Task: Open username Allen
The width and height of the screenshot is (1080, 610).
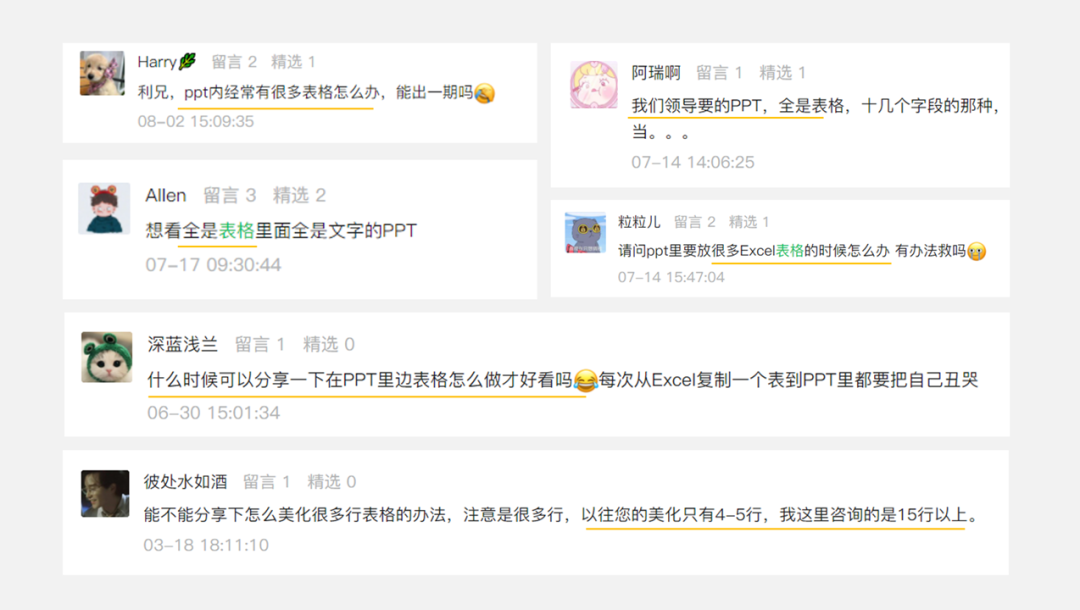Action: 165,196
